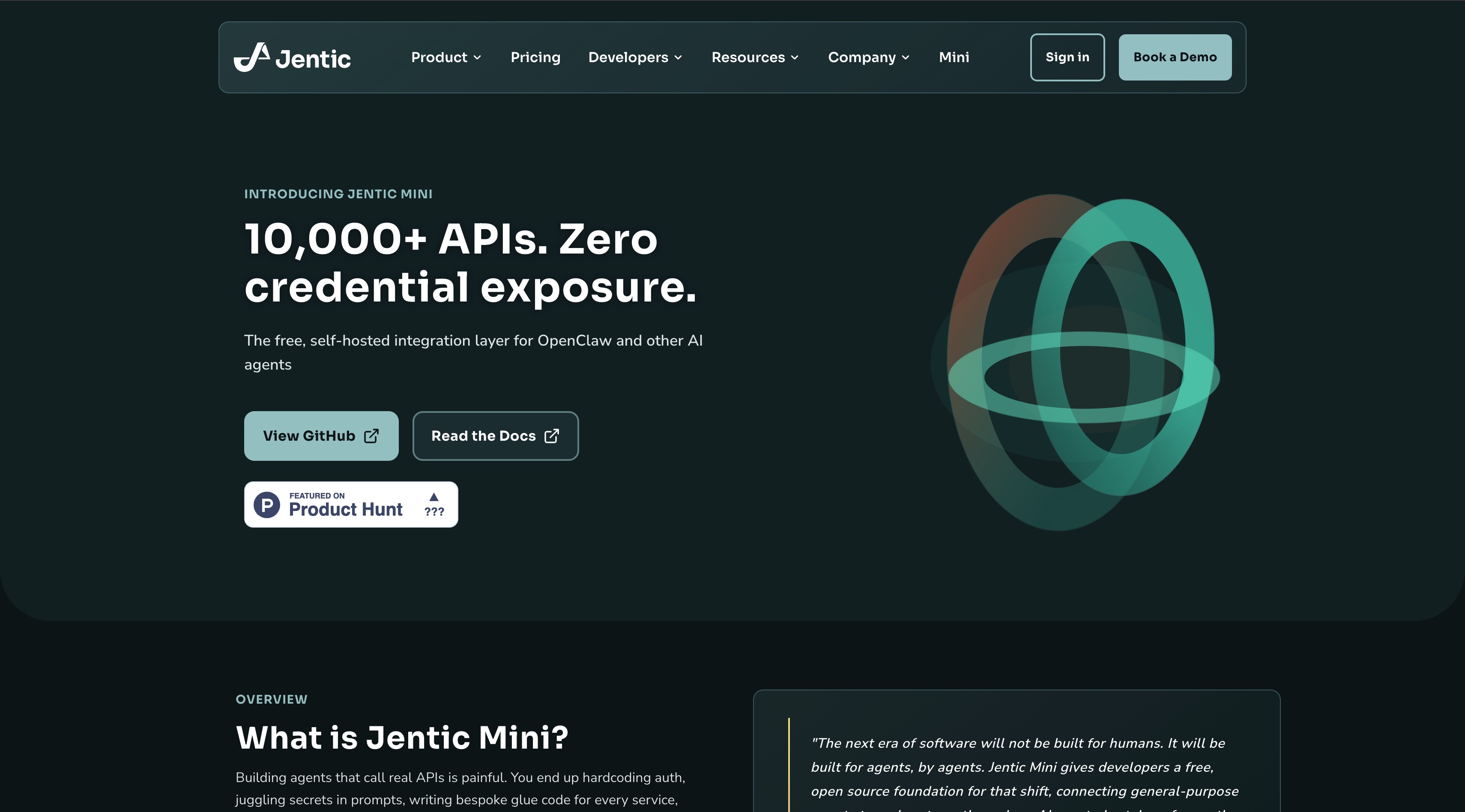1465x812 pixels.
Task: Click the Book a Demo button
Action: pyautogui.click(x=1175, y=57)
